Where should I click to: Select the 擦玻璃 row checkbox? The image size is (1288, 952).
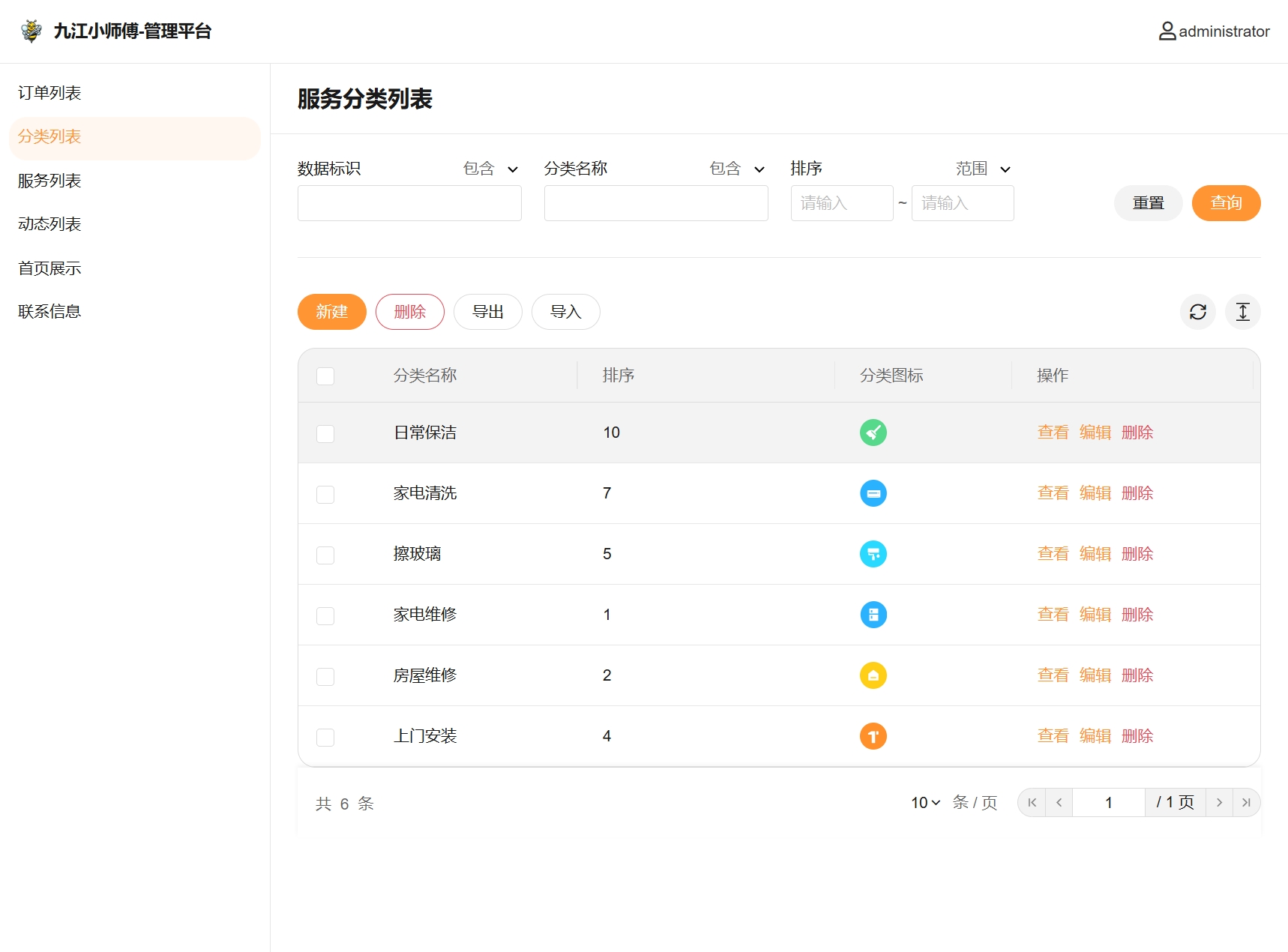pyautogui.click(x=325, y=555)
